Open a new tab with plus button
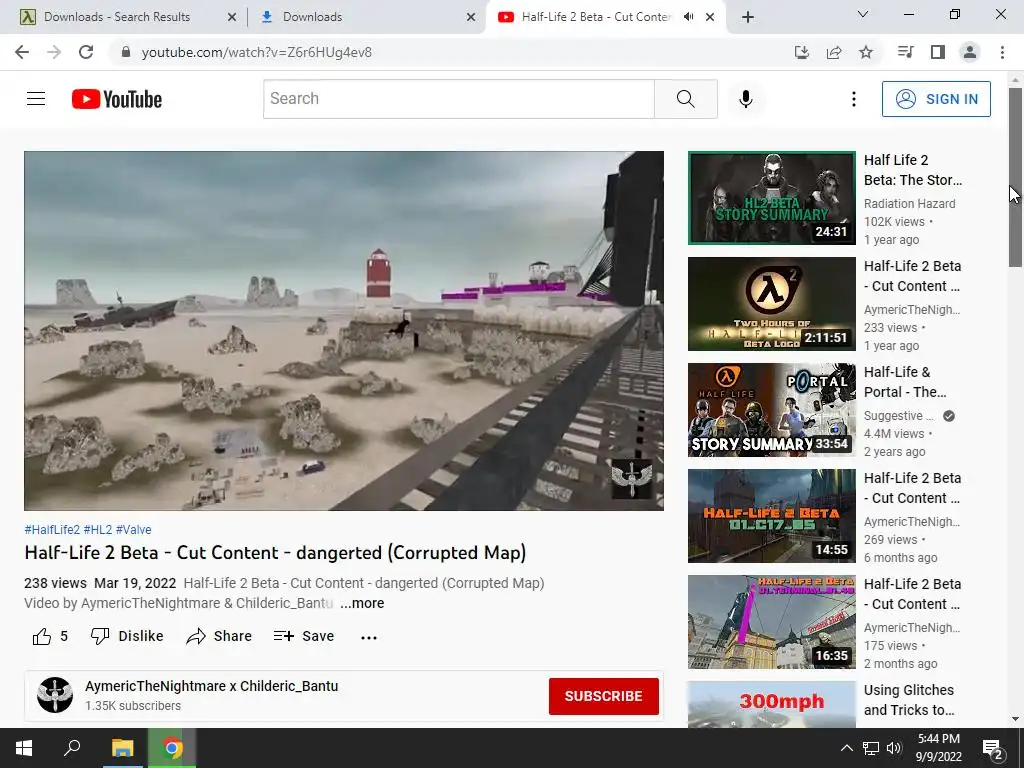The image size is (1024, 768). tap(748, 17)
